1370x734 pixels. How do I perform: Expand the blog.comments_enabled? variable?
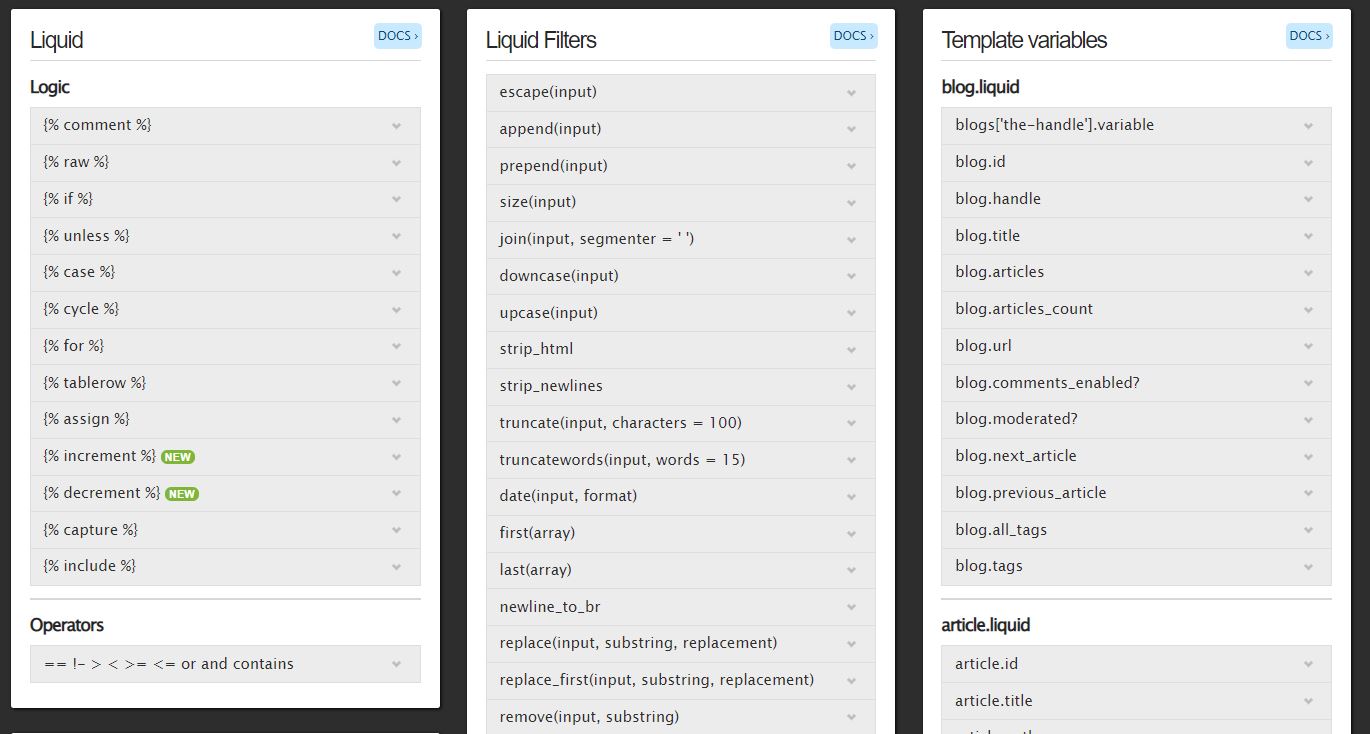pos(1136,383)
